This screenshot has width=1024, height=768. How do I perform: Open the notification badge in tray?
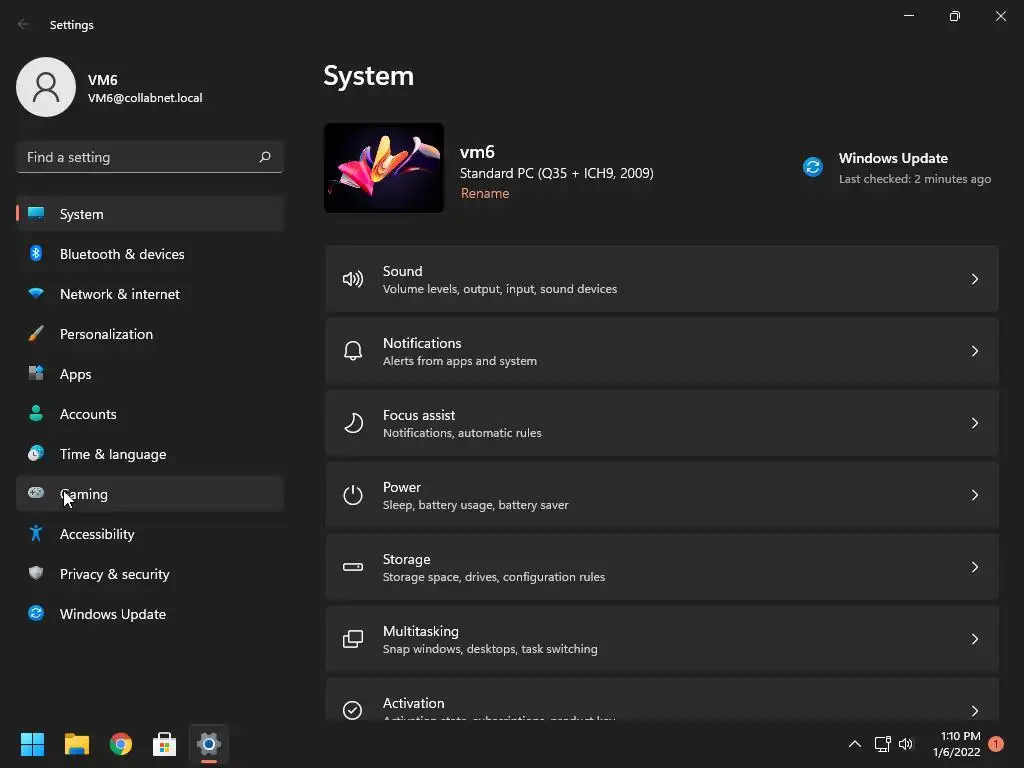[996, 744]
